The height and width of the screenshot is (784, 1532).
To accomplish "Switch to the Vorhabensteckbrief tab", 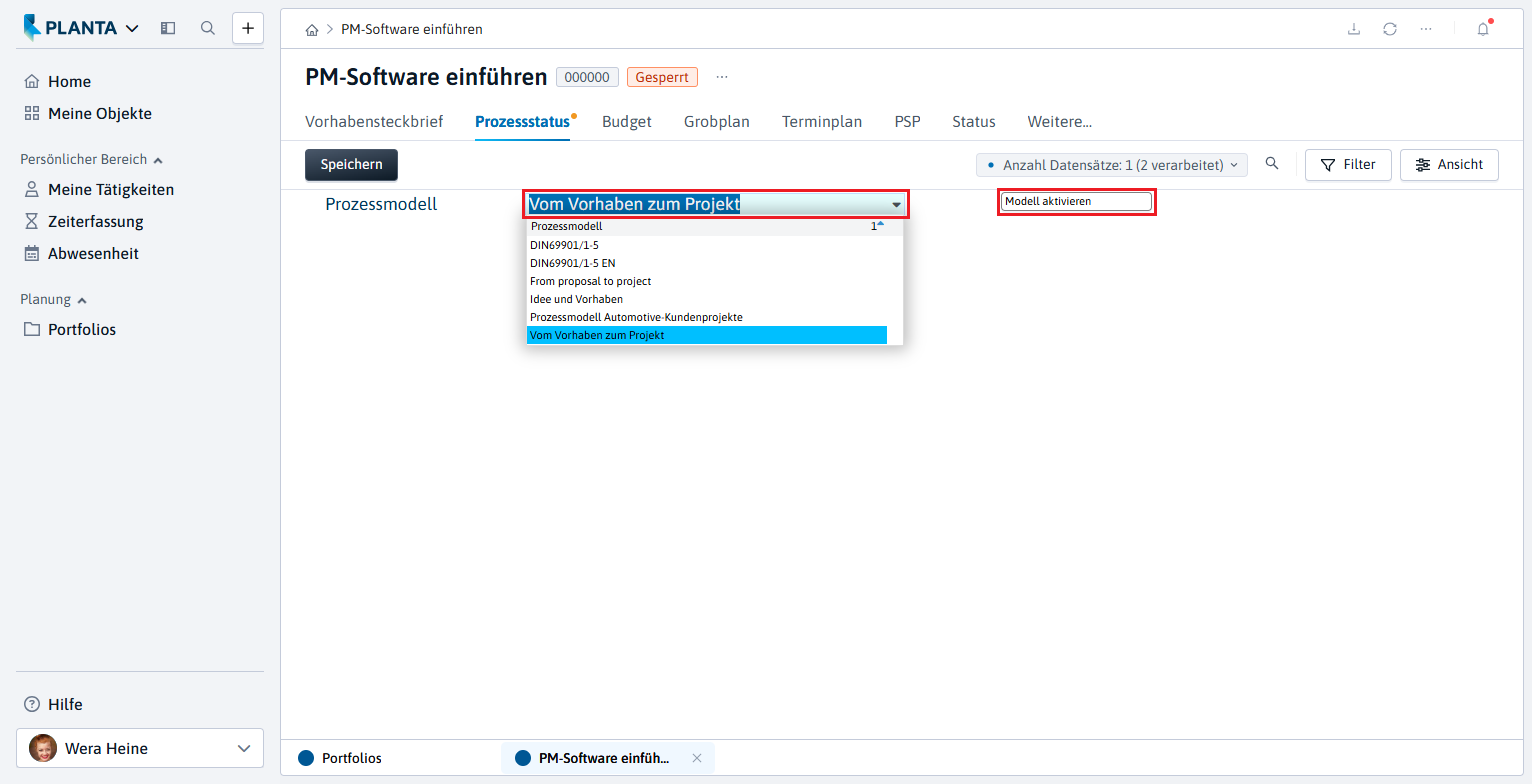I will coord(374,122).
